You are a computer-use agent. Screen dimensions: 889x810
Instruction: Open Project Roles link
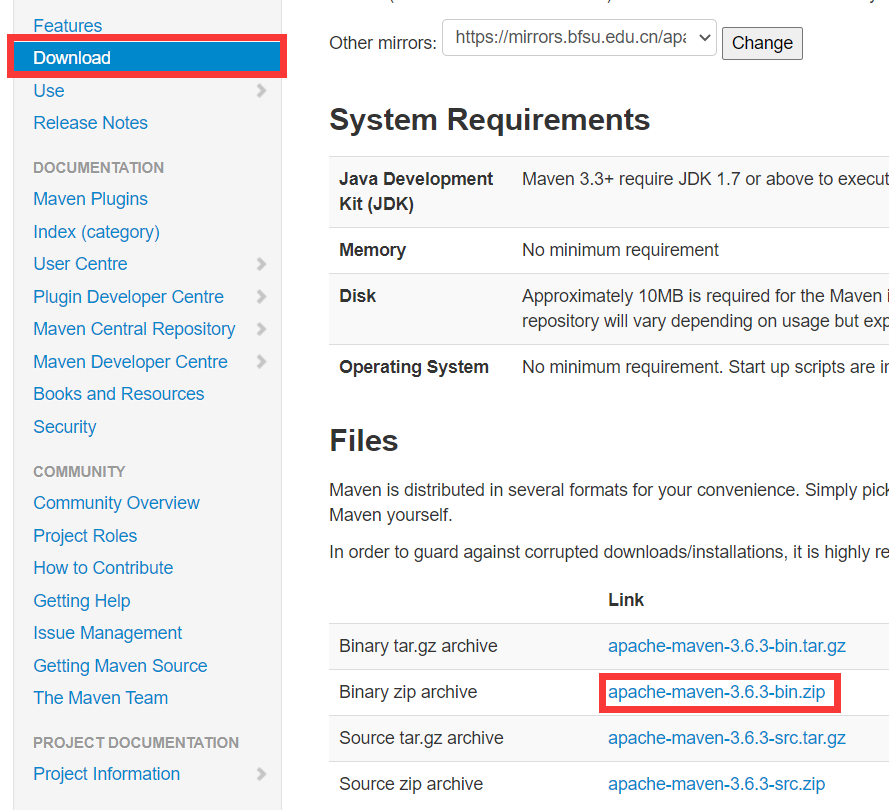pyautogui.click(x=85, y=536)
